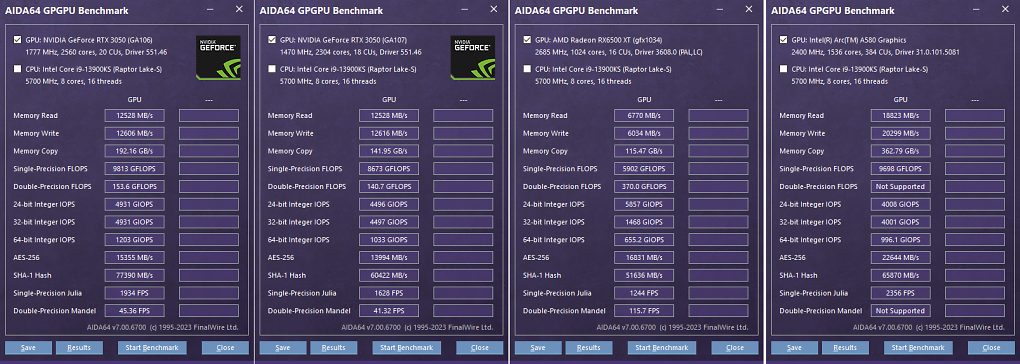The width and height of the screenshot is (1020, 364).
Task: Enable CPU checkbox in the Radeon RX6500 XT window
Action: click(527, 70)
